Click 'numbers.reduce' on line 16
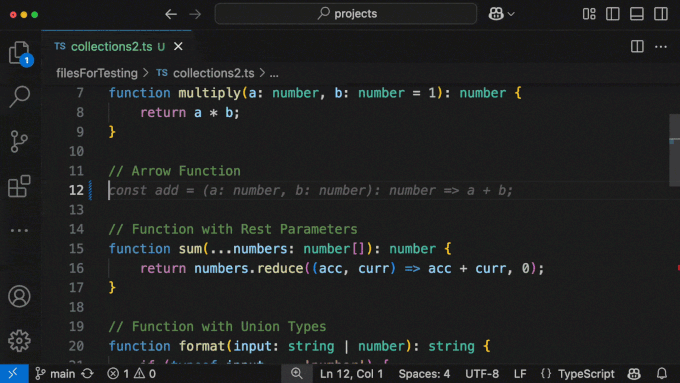This screenshot has height=383, width=680. (x=249, y=268)
